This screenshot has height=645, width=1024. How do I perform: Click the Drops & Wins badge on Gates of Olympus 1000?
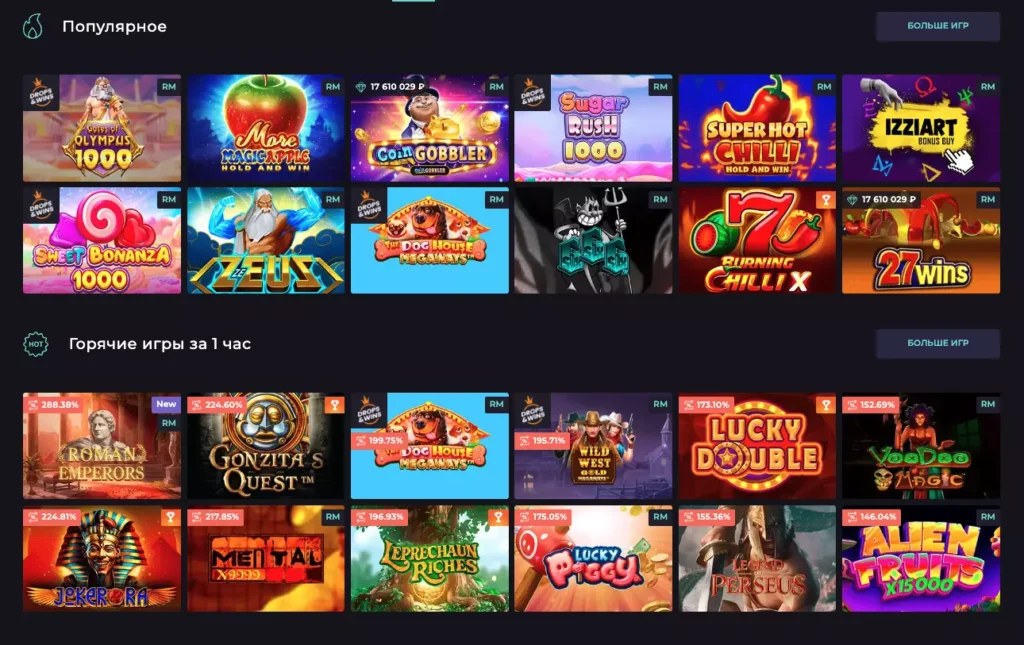click(41, 93)
